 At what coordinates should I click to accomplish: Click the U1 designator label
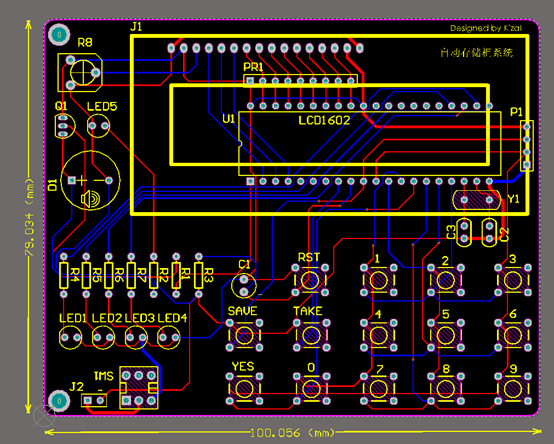[229, 119]
